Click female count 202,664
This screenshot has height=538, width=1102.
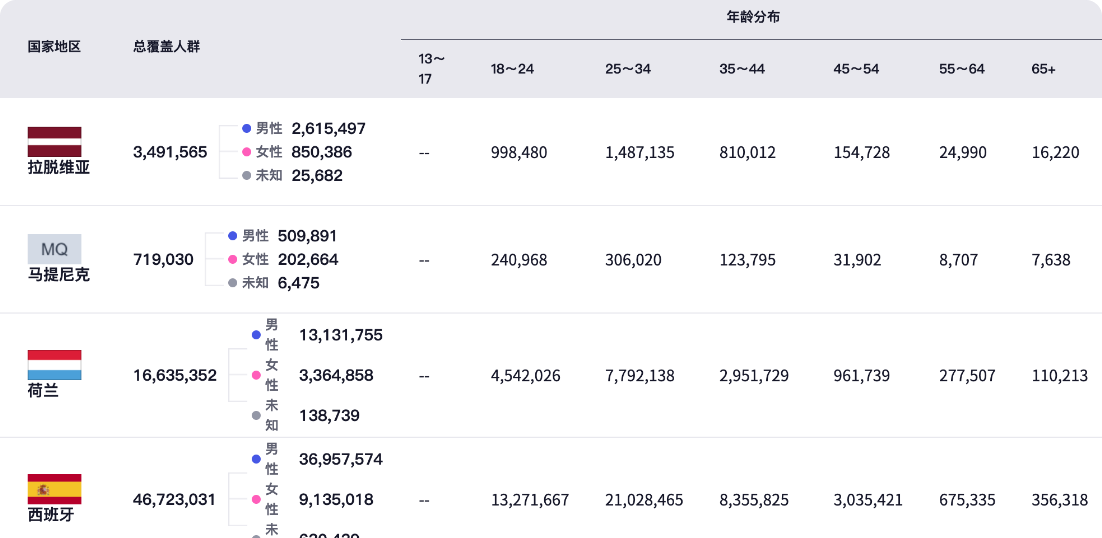pos(308,259)
